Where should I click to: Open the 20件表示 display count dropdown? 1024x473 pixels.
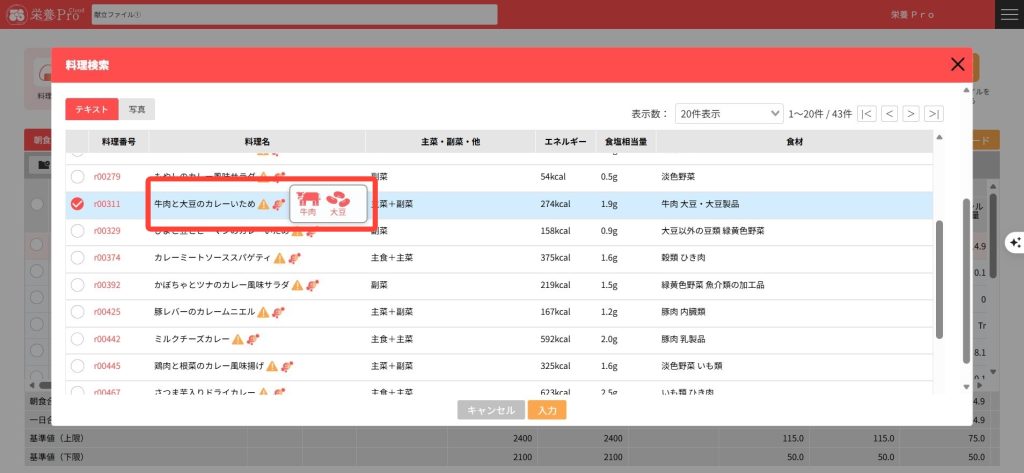pos(729,114)
